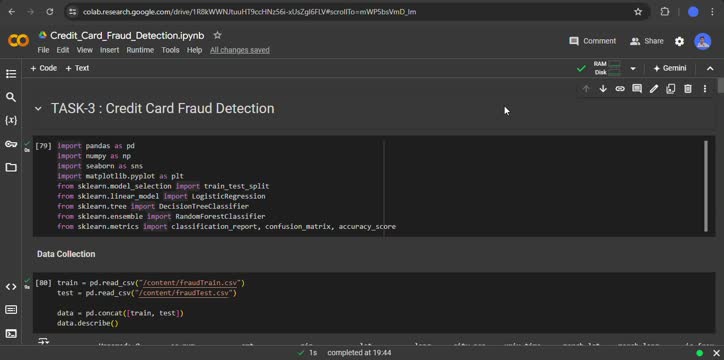
Task: Move cell up arrow
Action: coord(586,89)
